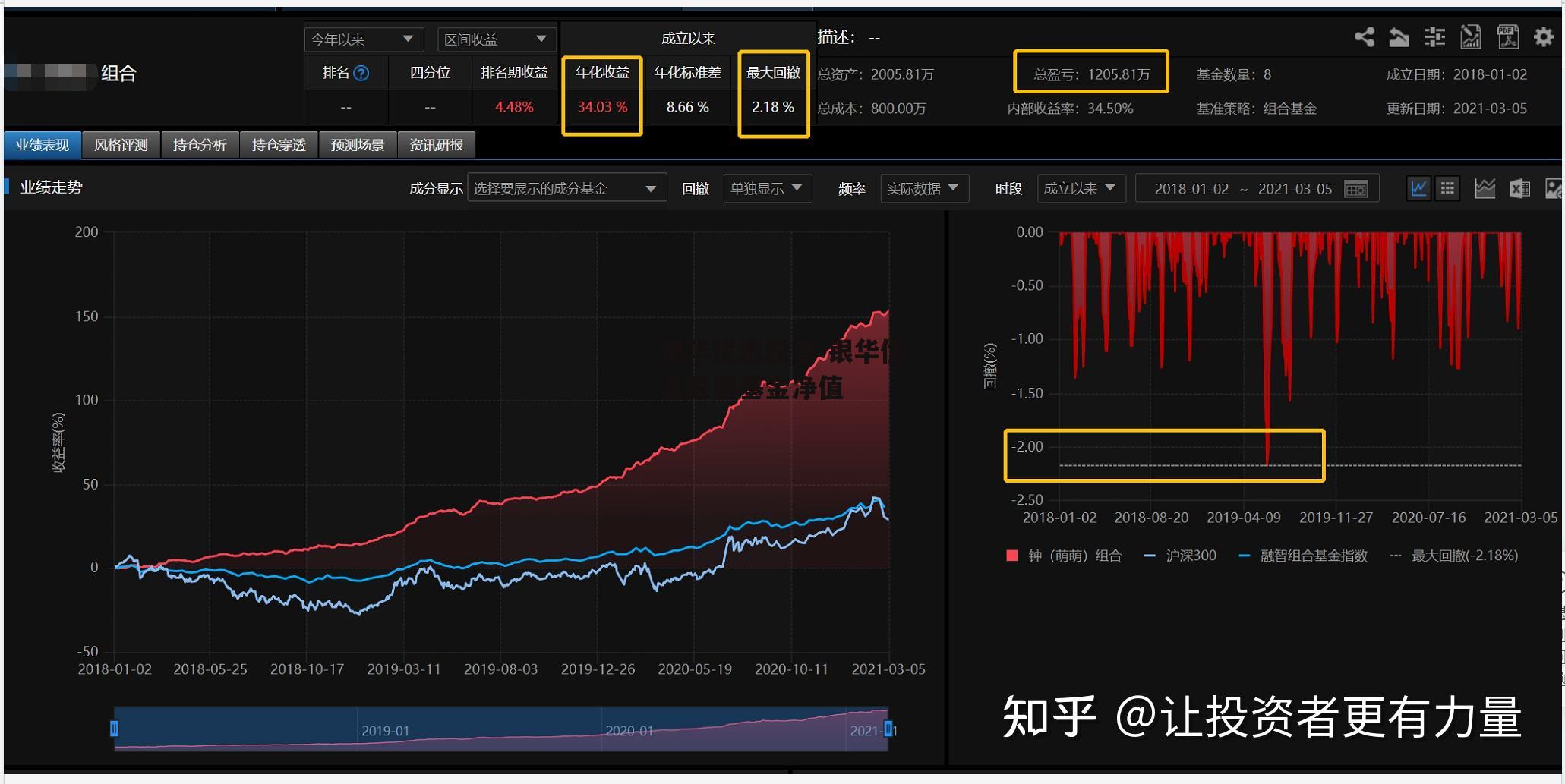Open the 持仓穿透 tab
The width and height of the screenshot is (1565, 784).
pos(279,144)
